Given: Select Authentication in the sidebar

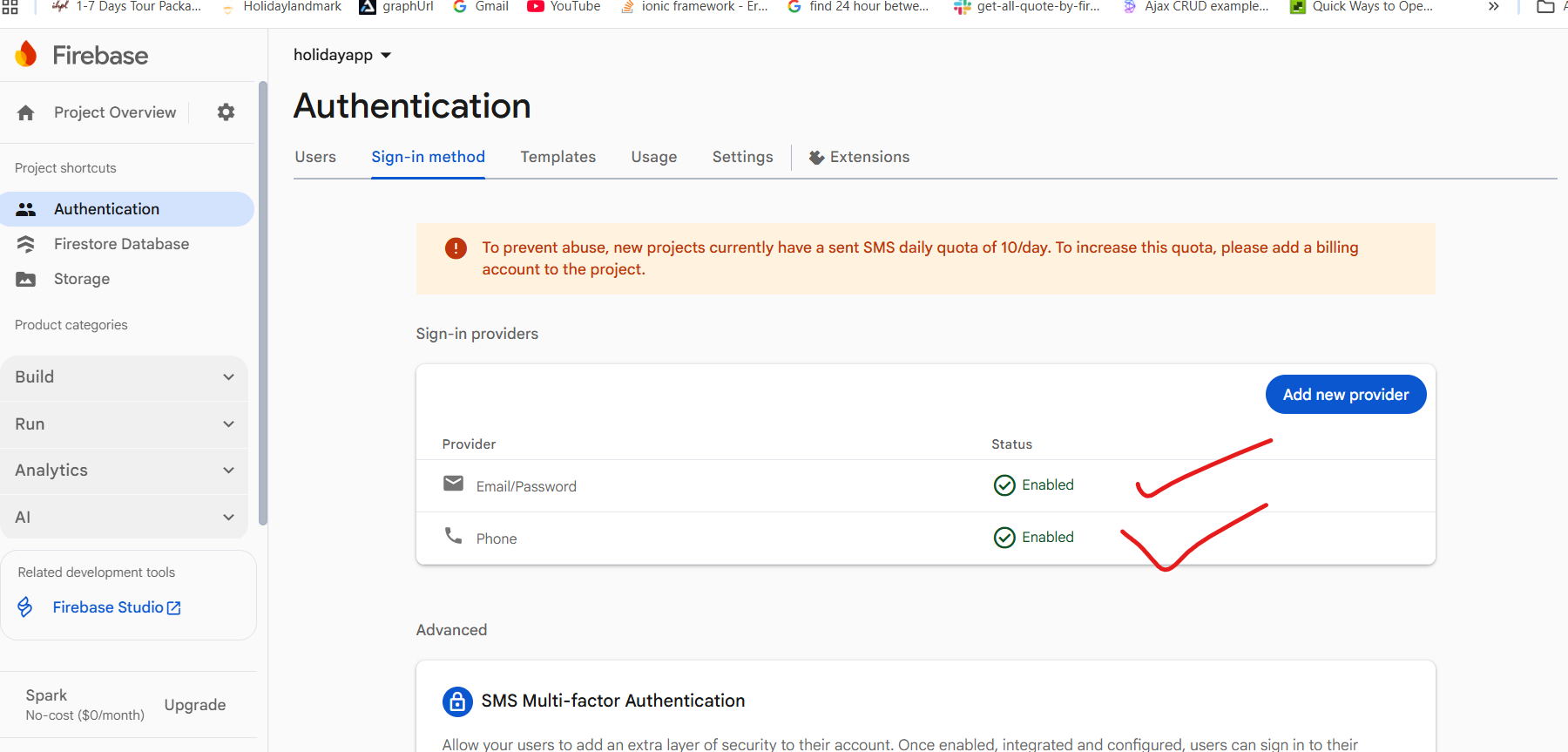Looking at the screenshot, I should [x=127, y=209].
